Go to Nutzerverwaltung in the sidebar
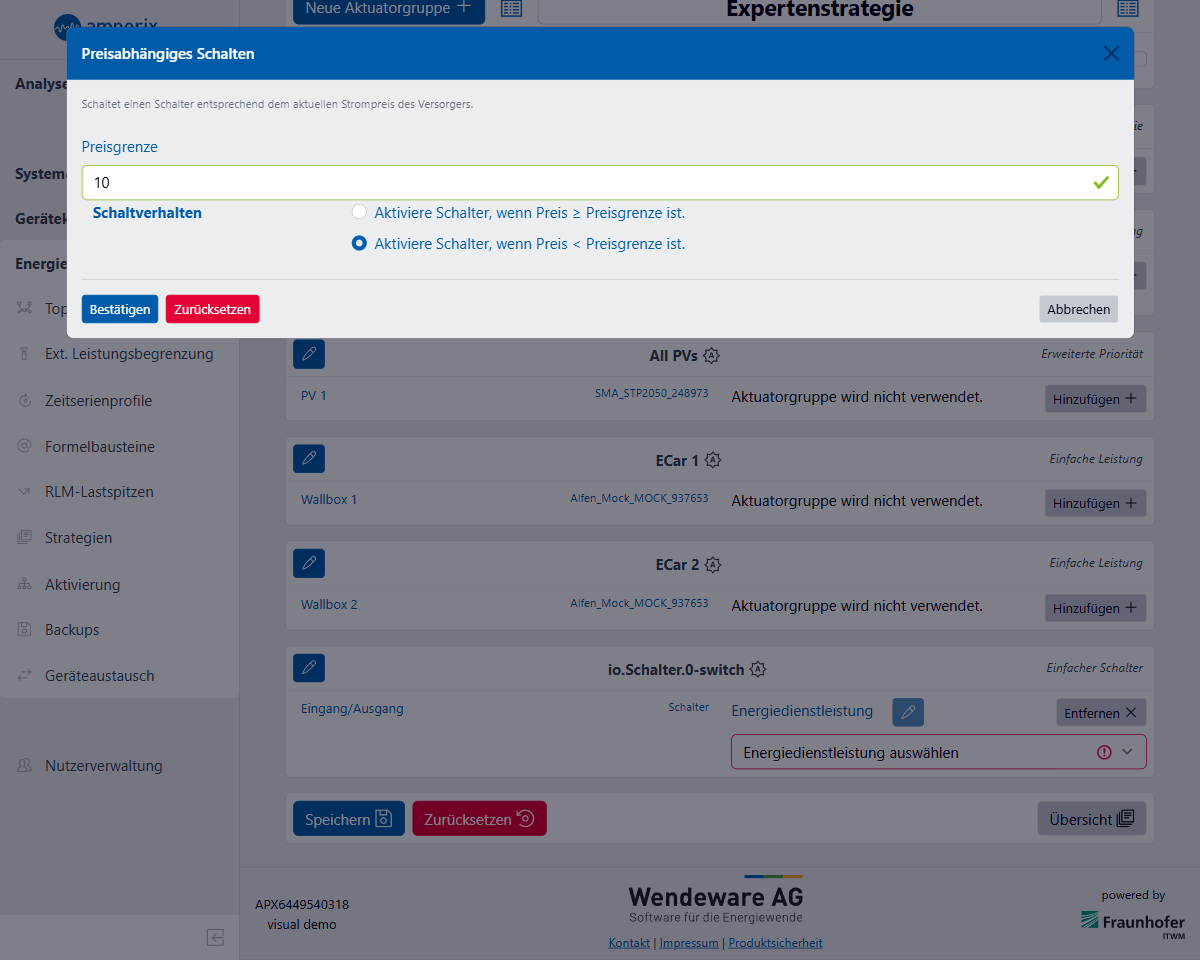Viewport: 1200px width, 960px height. click(103, 766)
